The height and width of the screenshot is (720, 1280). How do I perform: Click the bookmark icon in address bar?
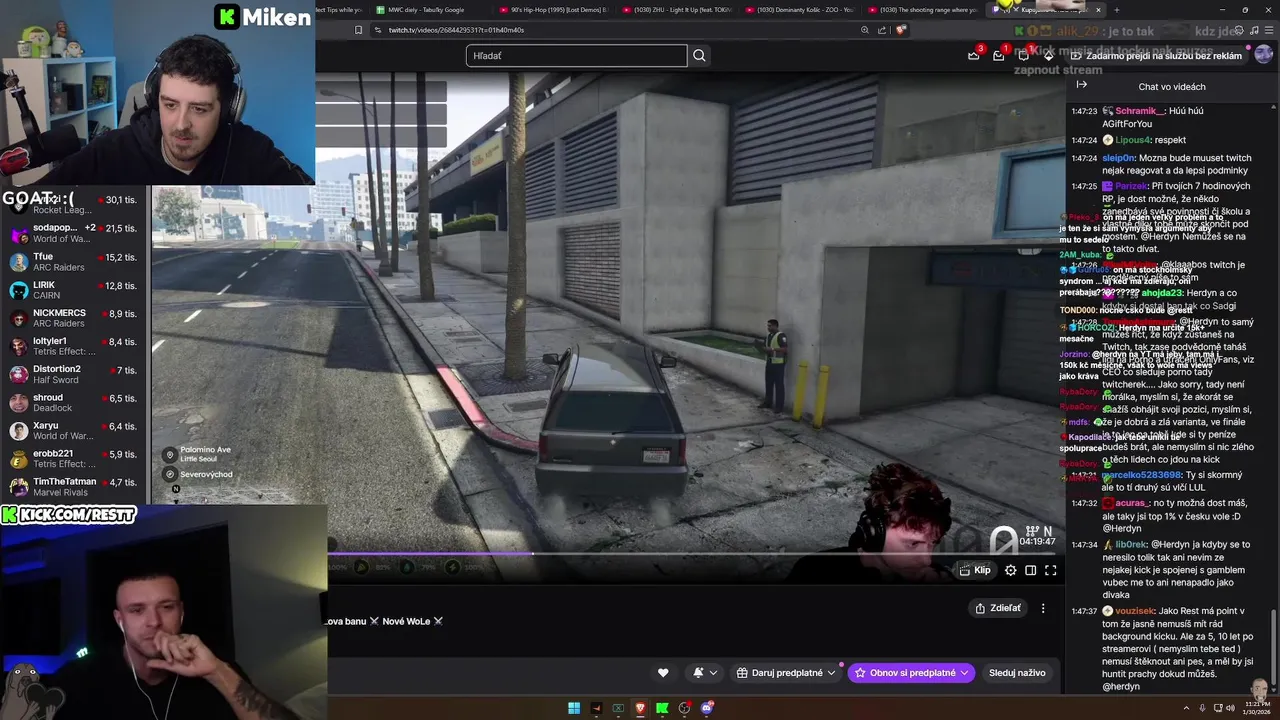358,30
